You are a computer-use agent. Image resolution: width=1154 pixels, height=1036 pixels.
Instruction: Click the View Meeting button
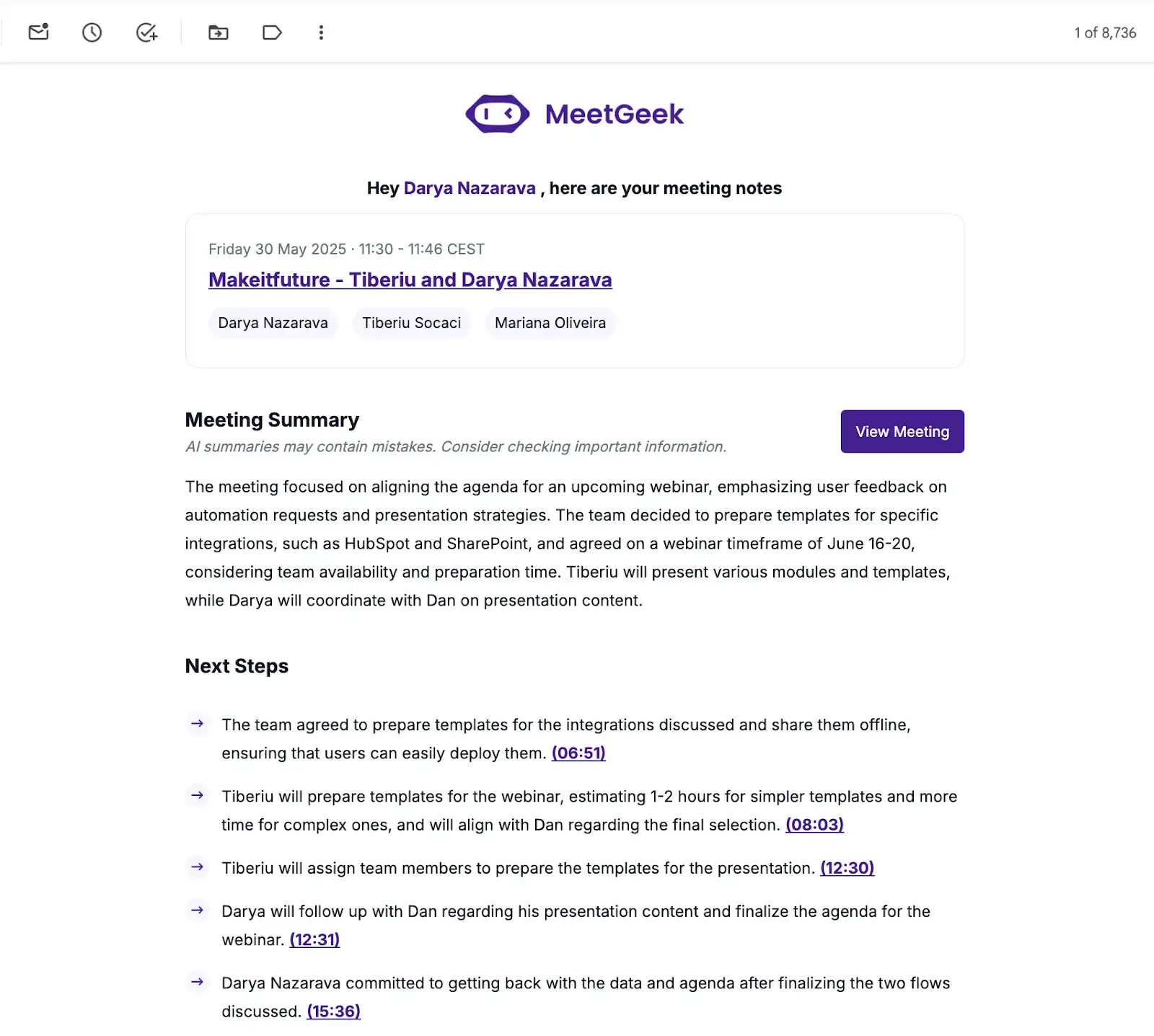(902, 431)
